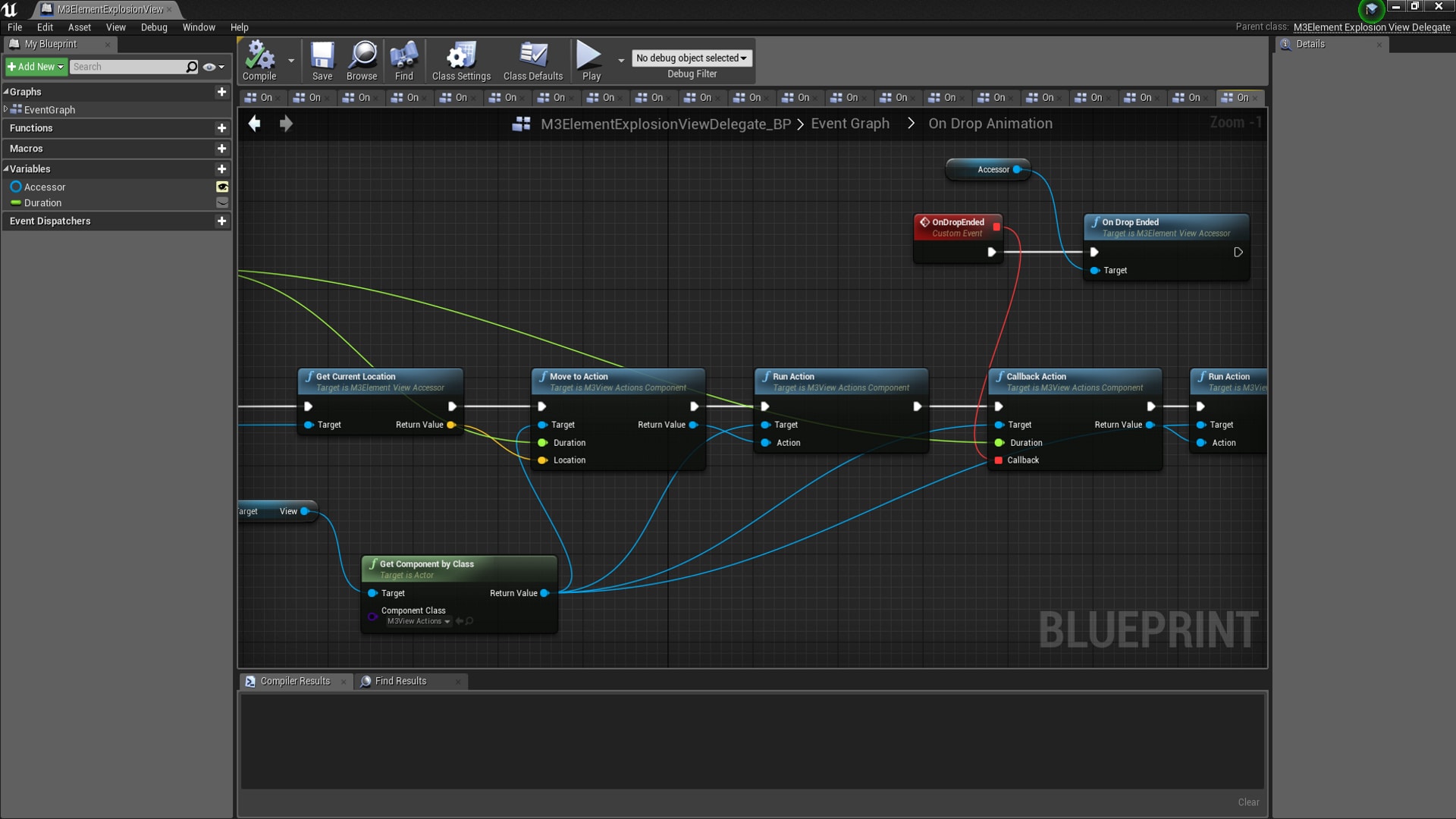Open Class Settings
The width and height of the screenshot is (1456, 819).
pos(460,60)
